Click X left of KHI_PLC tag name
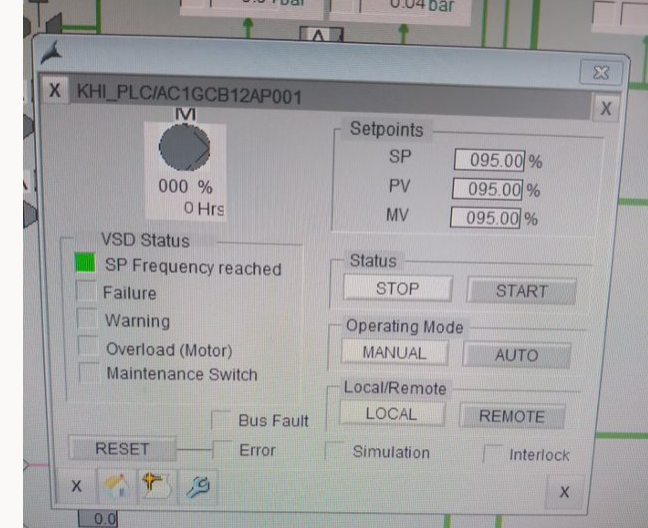The height and width of the screenshot is (528, 648). (55, 90)
